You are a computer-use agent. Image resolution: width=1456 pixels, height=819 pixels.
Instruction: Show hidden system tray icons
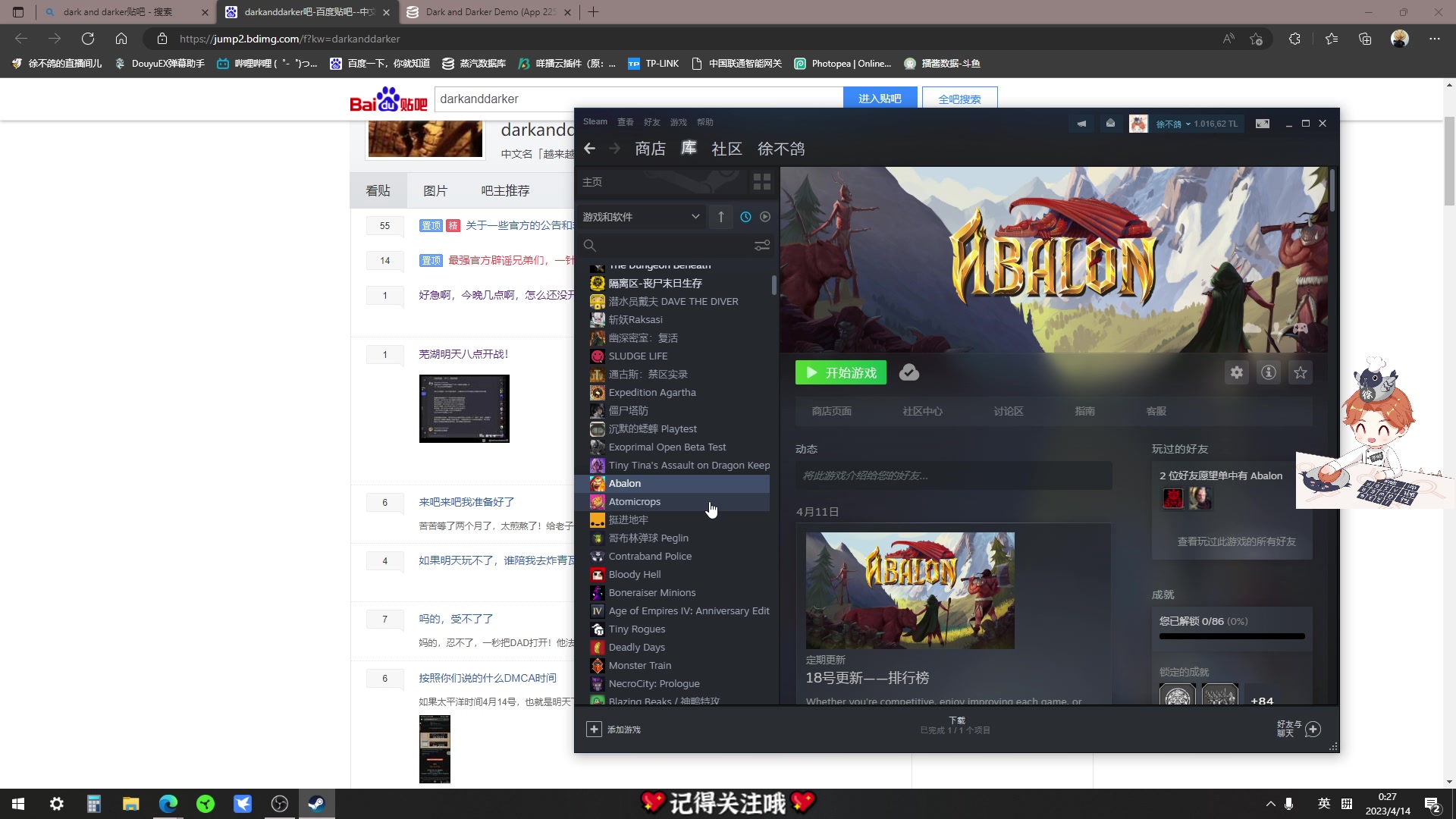[x=1270, y=804]
